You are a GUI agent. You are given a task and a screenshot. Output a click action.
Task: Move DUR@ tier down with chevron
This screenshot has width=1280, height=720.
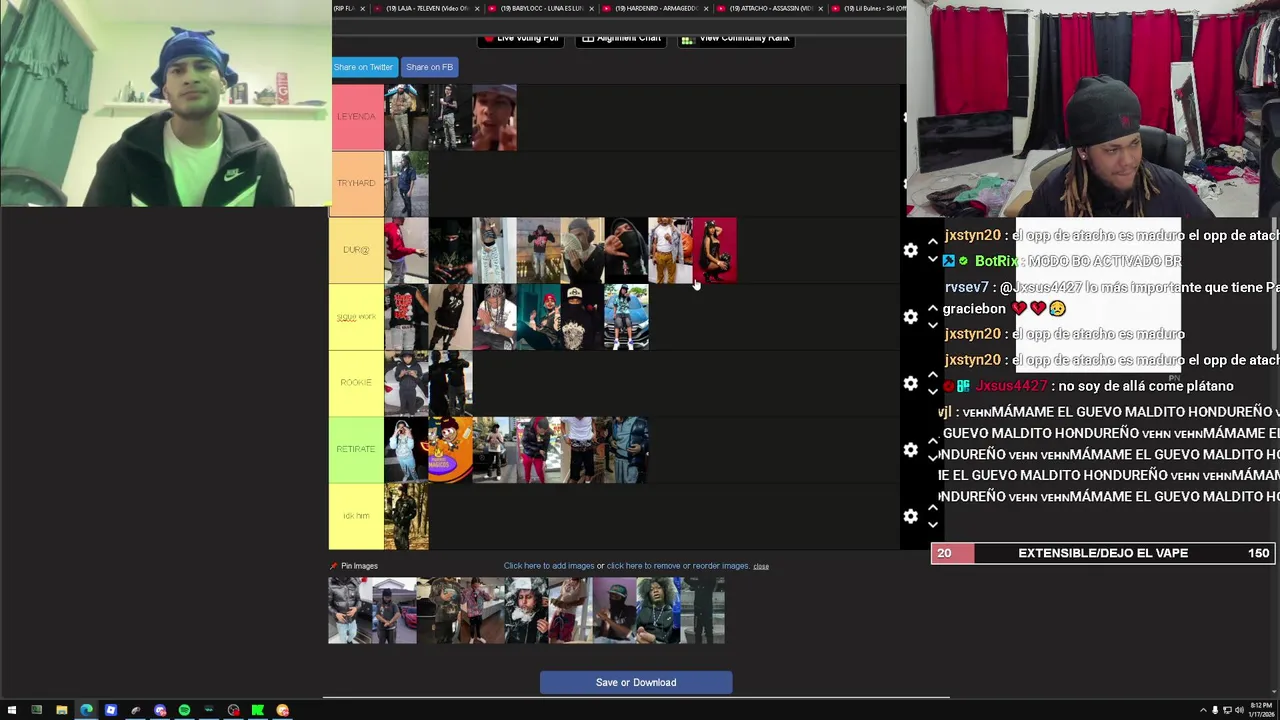coord(932,259)
